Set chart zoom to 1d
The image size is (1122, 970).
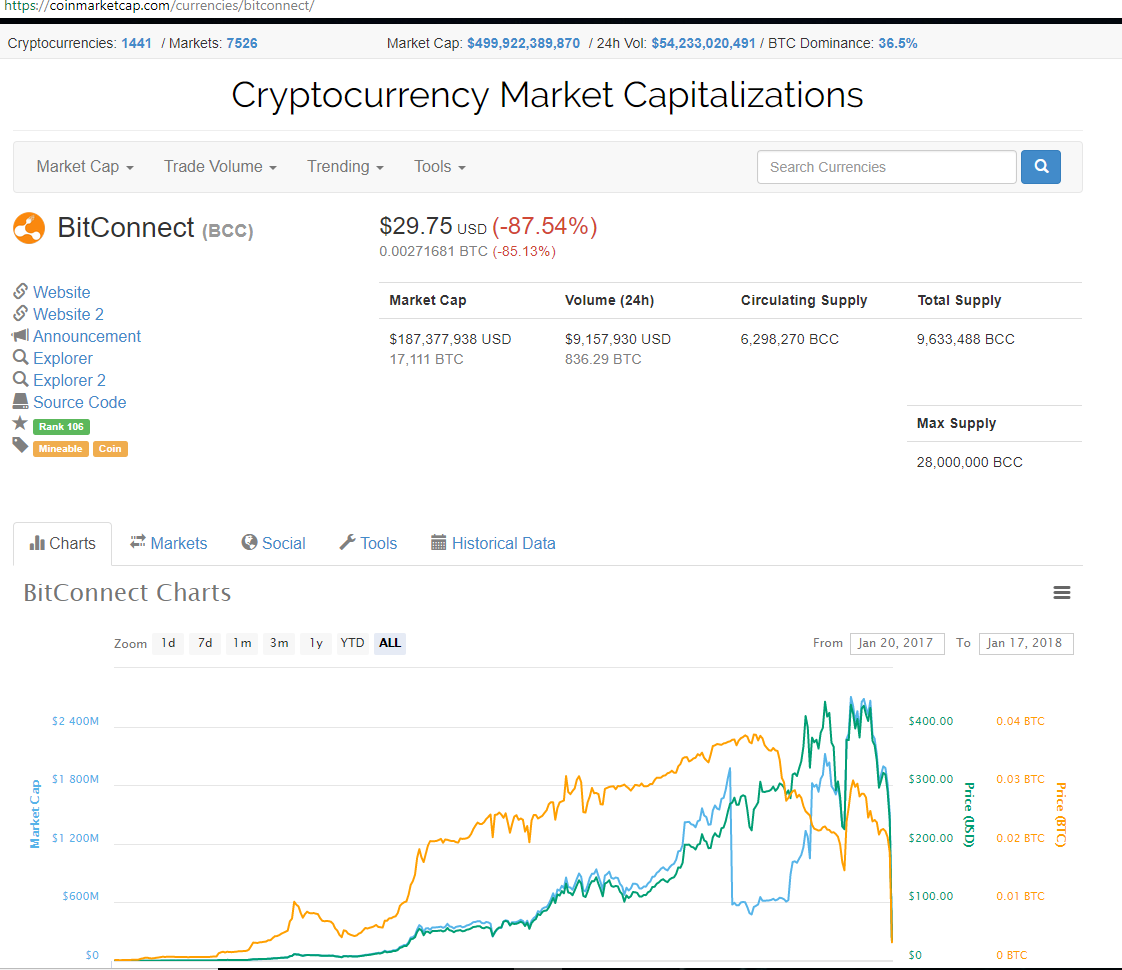coord(168,643)
